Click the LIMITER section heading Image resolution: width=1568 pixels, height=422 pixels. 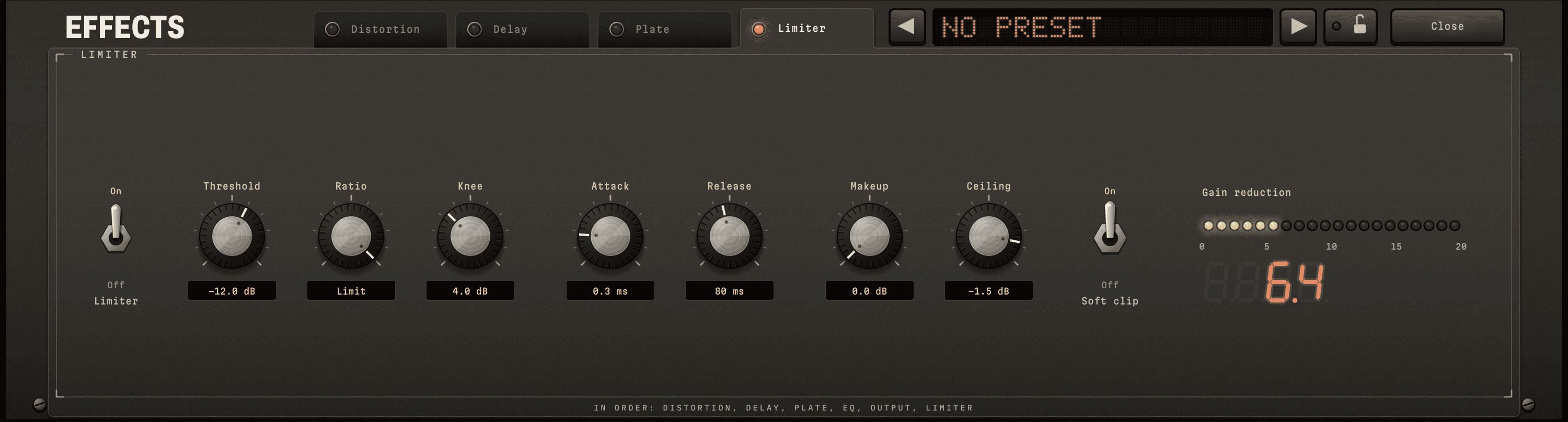pyautogui.click(x=110, y=55)
